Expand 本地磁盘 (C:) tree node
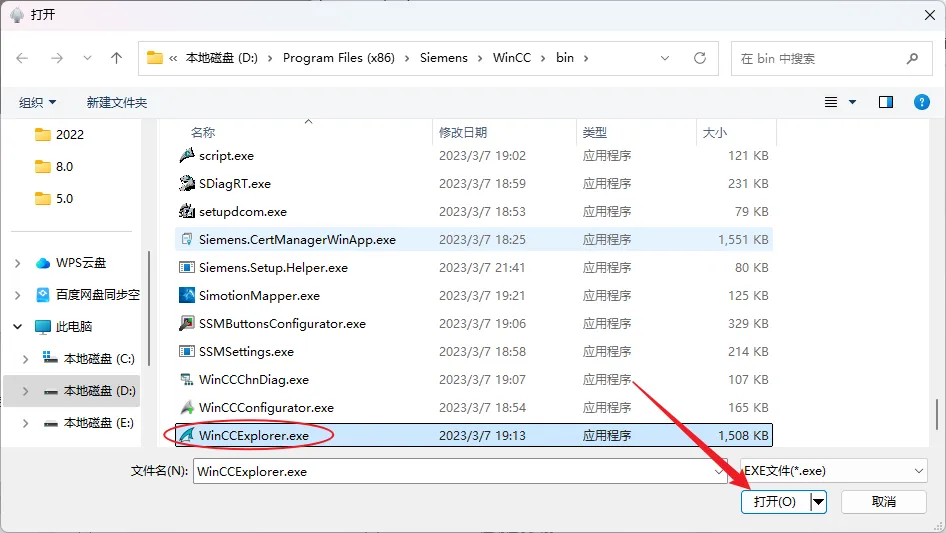 tap(25, 359)
